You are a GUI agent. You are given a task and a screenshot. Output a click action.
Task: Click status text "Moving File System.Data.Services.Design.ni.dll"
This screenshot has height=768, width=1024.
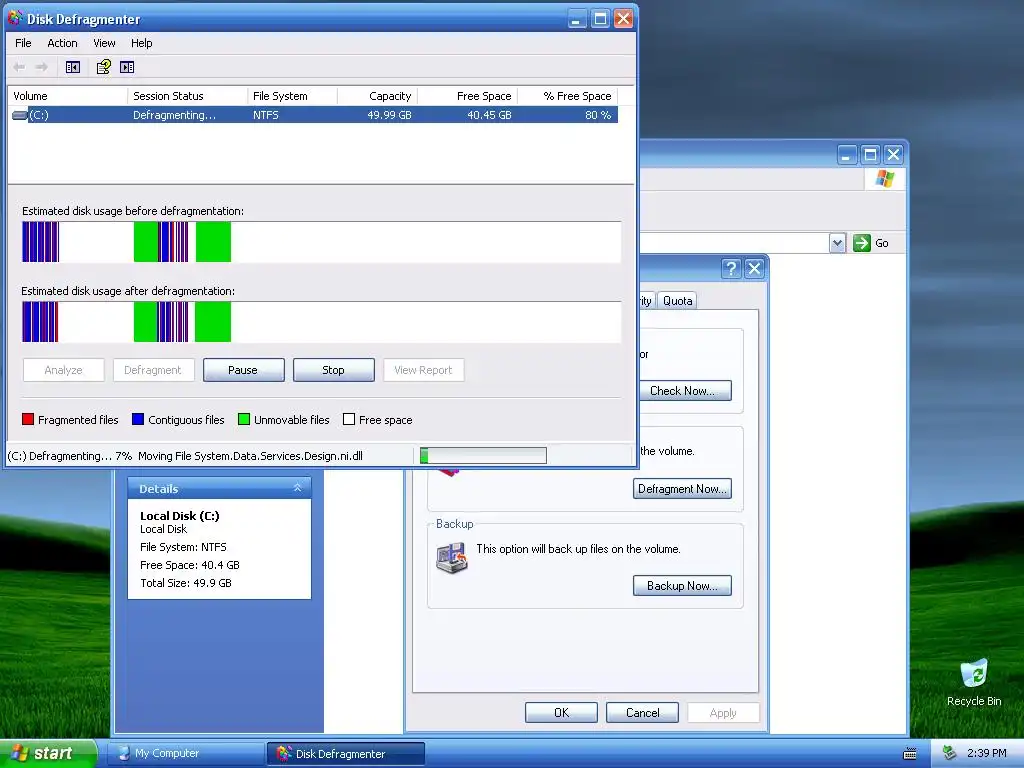pyautogui.click(x=250, y=456)
